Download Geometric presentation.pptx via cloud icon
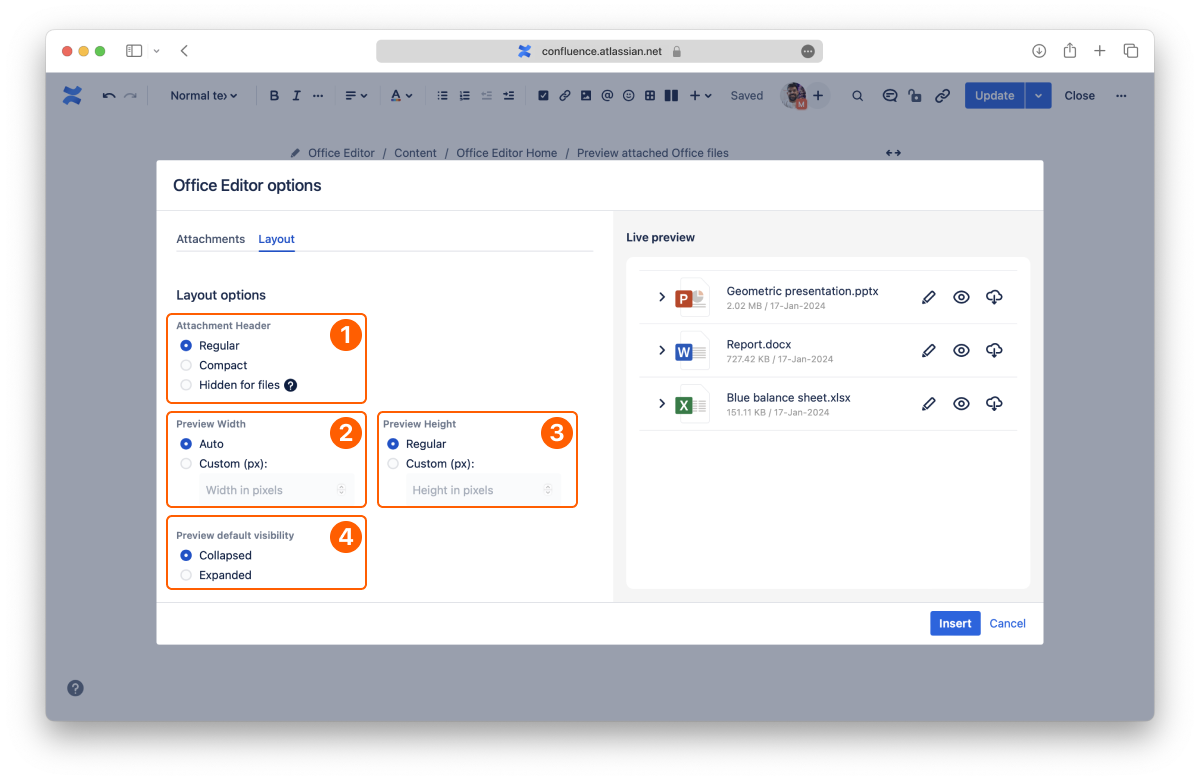 coord(994,297)
